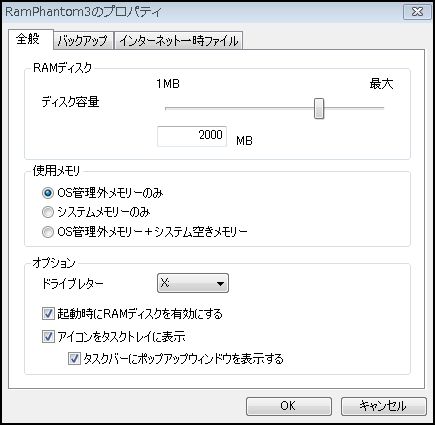Open the ドライブレター dropdown showing X:

click(193, 283)
